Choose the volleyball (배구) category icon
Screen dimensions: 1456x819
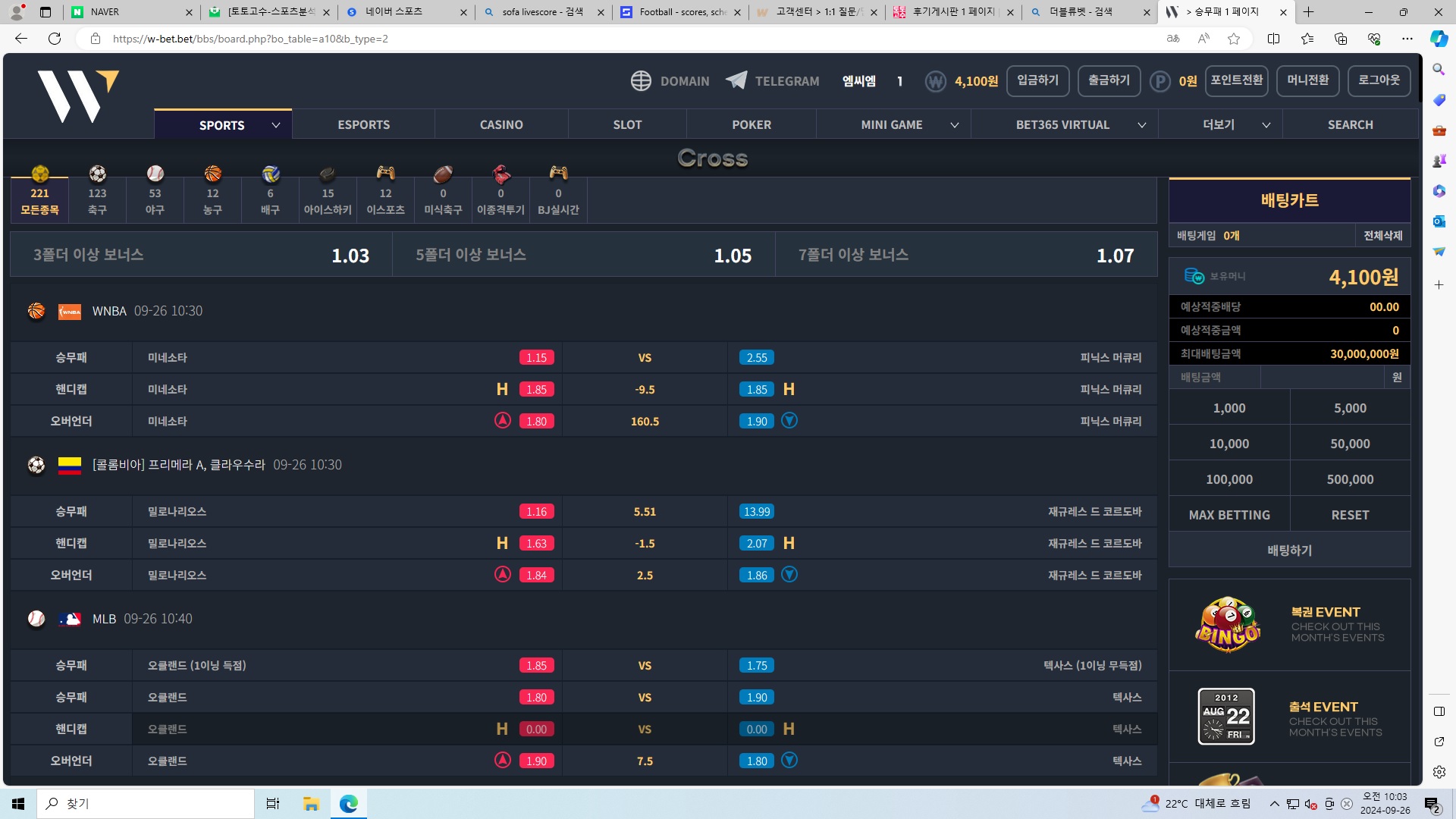pyautogui.click(x=270, y=174)
